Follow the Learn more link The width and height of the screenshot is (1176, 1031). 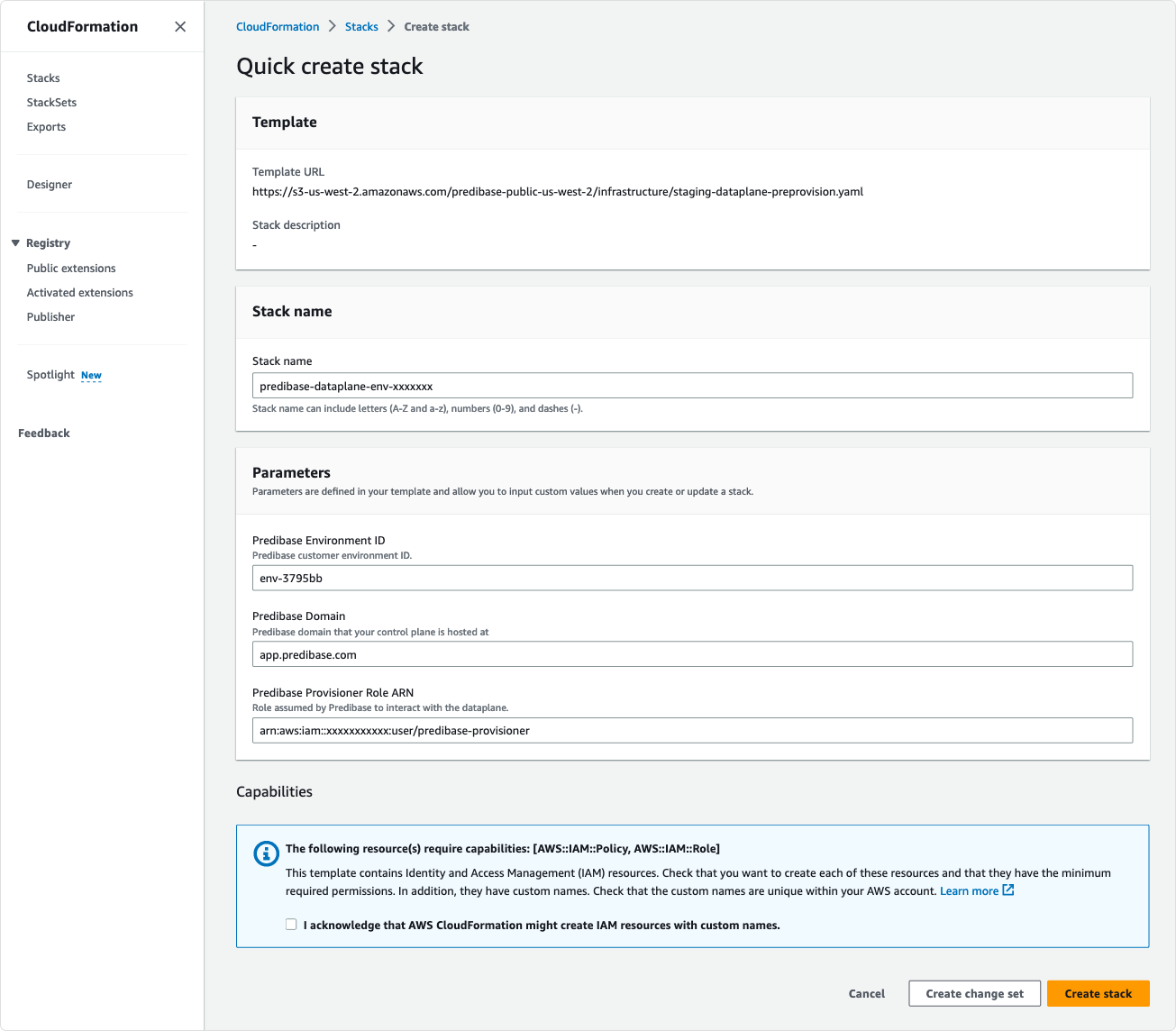[969, 890]
